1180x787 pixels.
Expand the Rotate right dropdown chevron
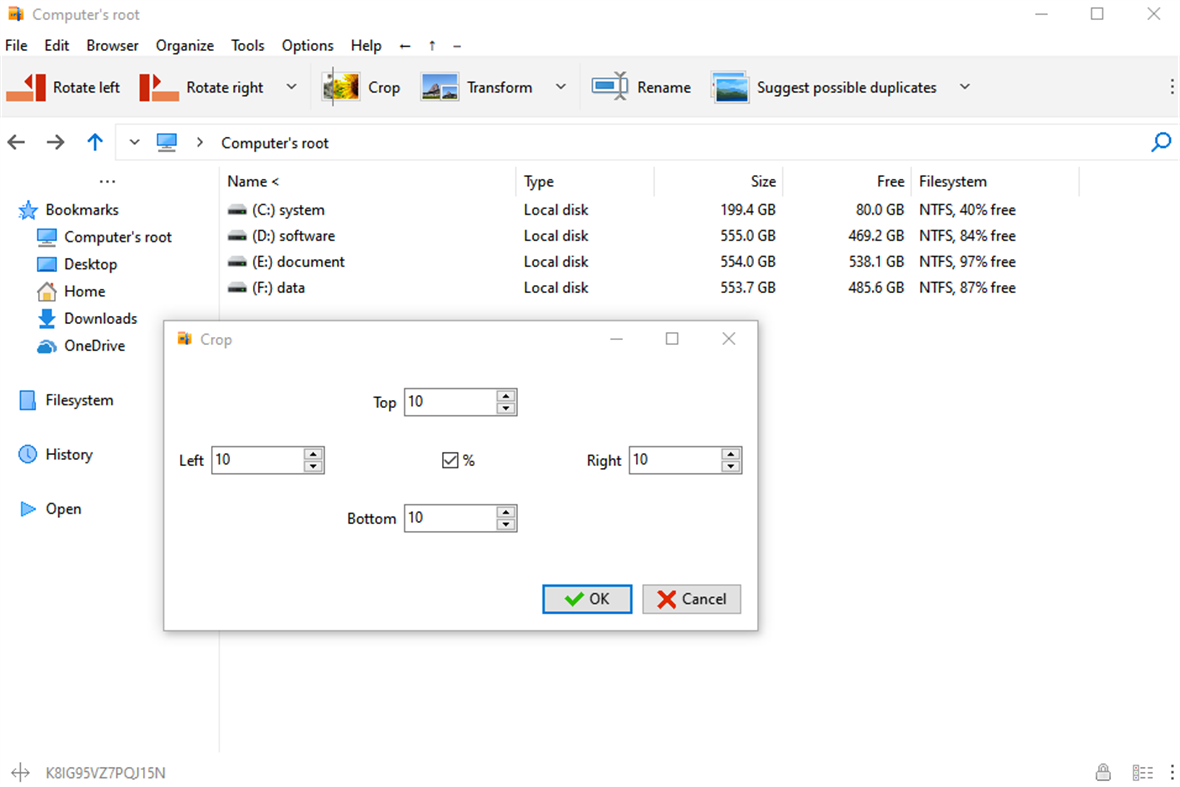pyautogui.click(x=291, y=87)
